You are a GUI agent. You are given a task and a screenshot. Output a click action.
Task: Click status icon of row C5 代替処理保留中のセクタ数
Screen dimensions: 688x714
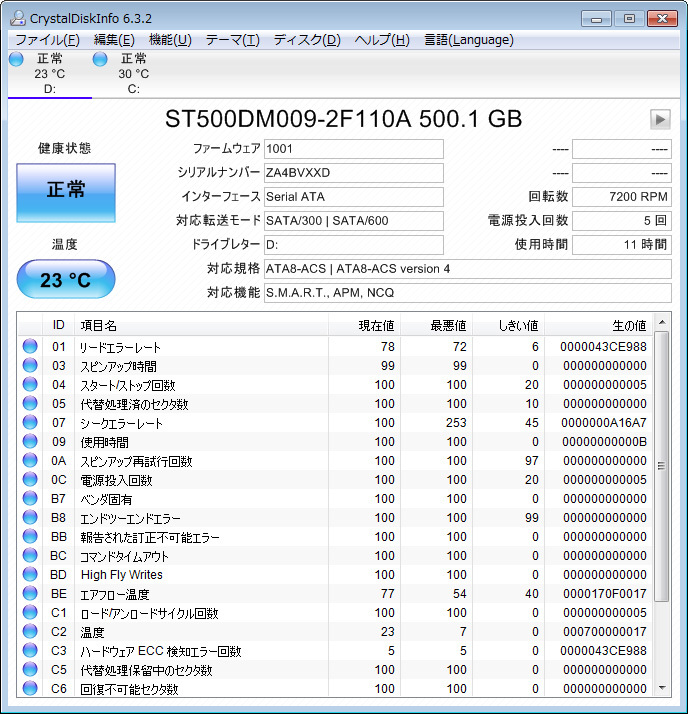coord(30,669)
